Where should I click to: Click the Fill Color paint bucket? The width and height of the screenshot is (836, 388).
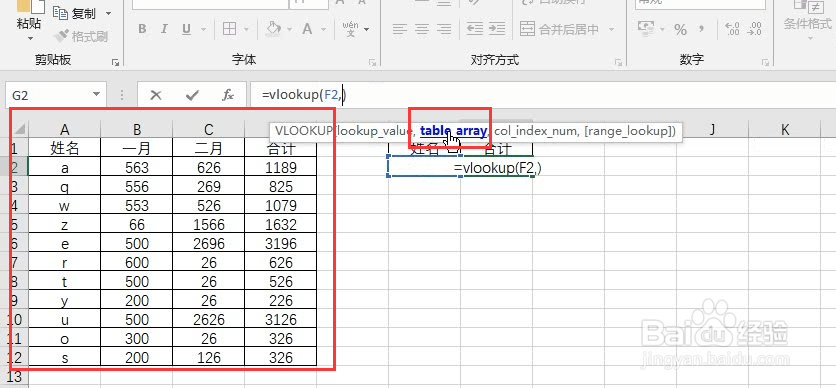click(273, 28)
